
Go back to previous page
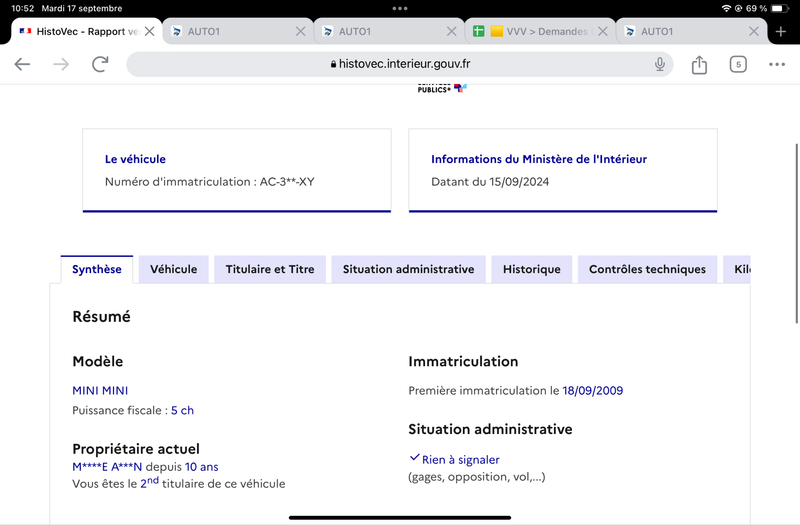pyautogui.click(x=22, y=64)
